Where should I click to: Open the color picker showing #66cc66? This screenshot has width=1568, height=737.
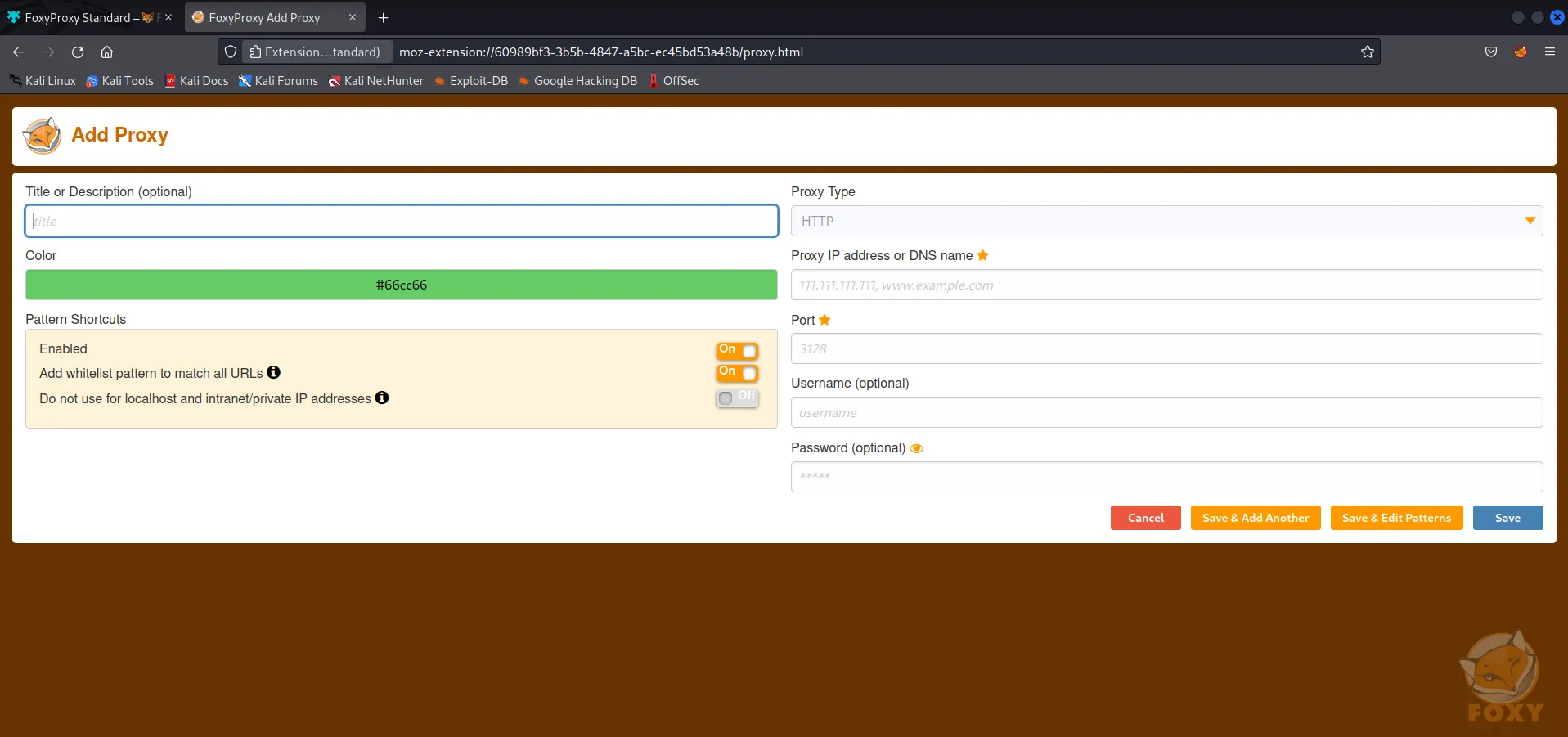click(x=402, y=285)
